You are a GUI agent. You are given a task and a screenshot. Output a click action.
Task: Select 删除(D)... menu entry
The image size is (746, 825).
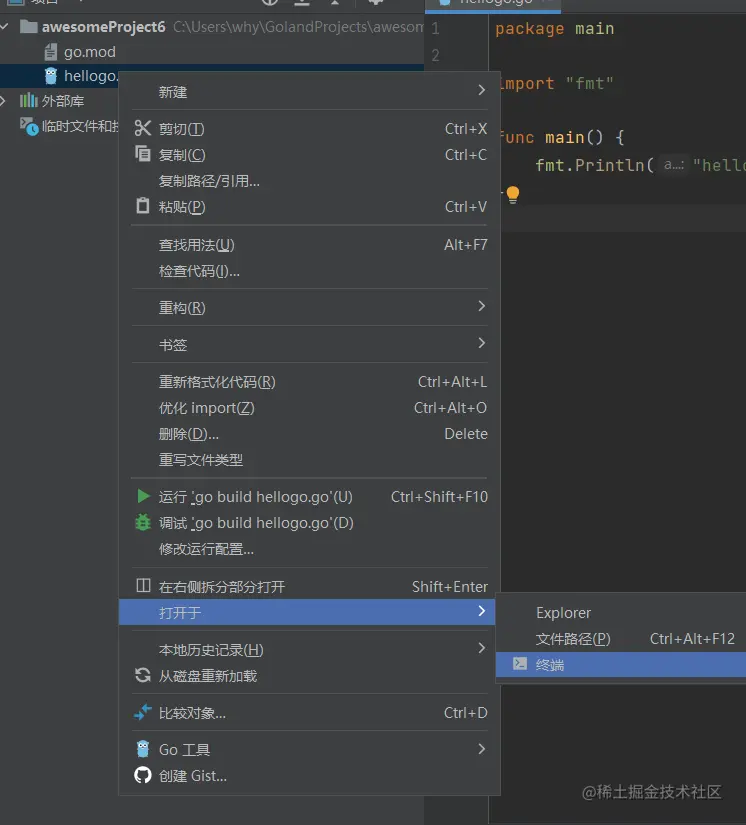[309, 434]
